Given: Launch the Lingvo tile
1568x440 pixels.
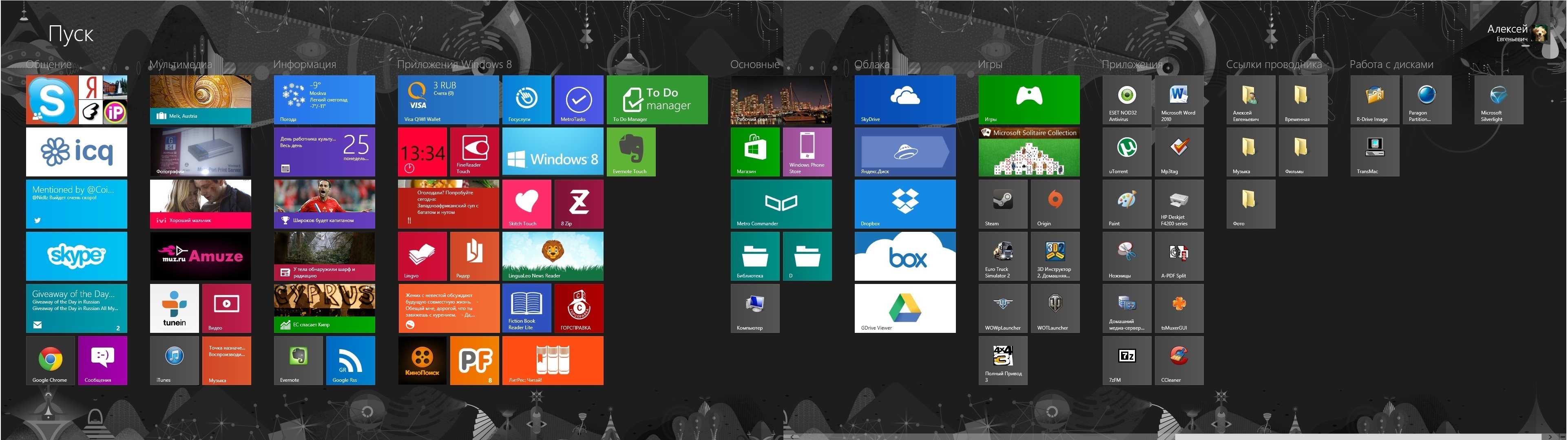Looking at the screenshot, I should click(422, 257).
